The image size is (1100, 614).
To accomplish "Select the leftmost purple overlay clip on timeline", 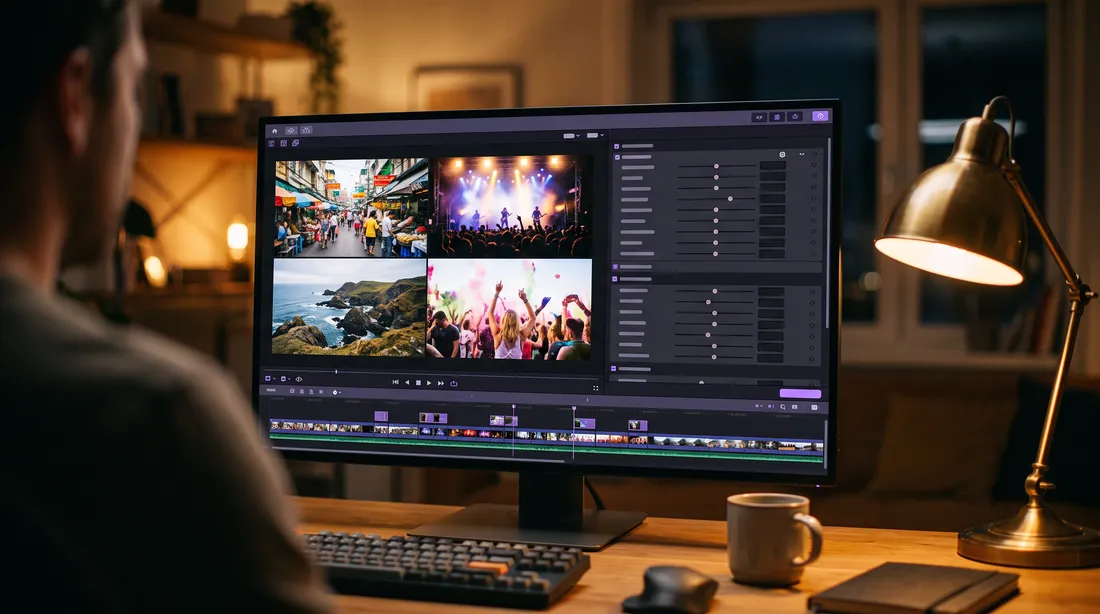I will (x=381, y=416).
